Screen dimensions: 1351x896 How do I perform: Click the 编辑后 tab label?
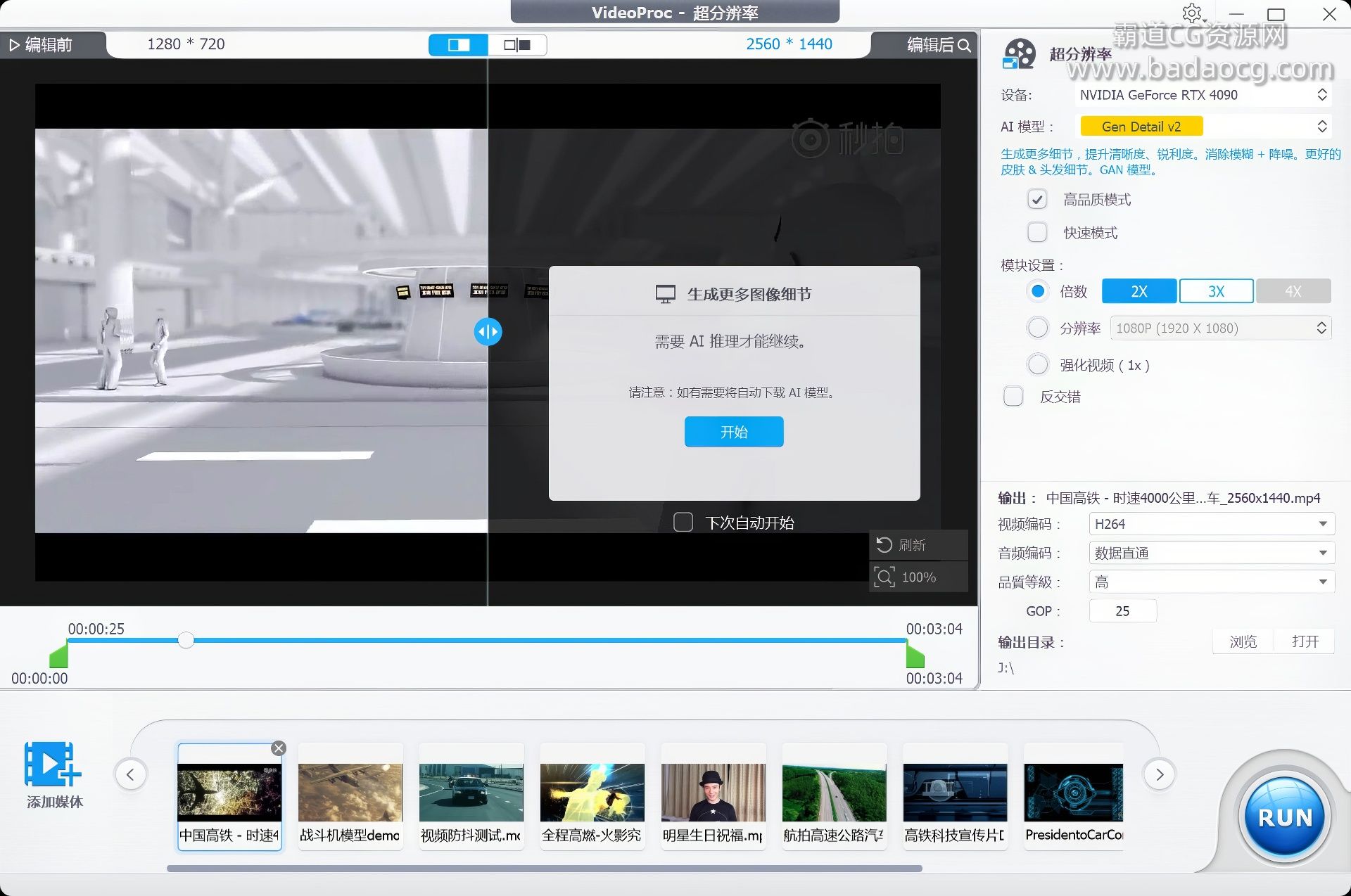(x=930, y=45)
